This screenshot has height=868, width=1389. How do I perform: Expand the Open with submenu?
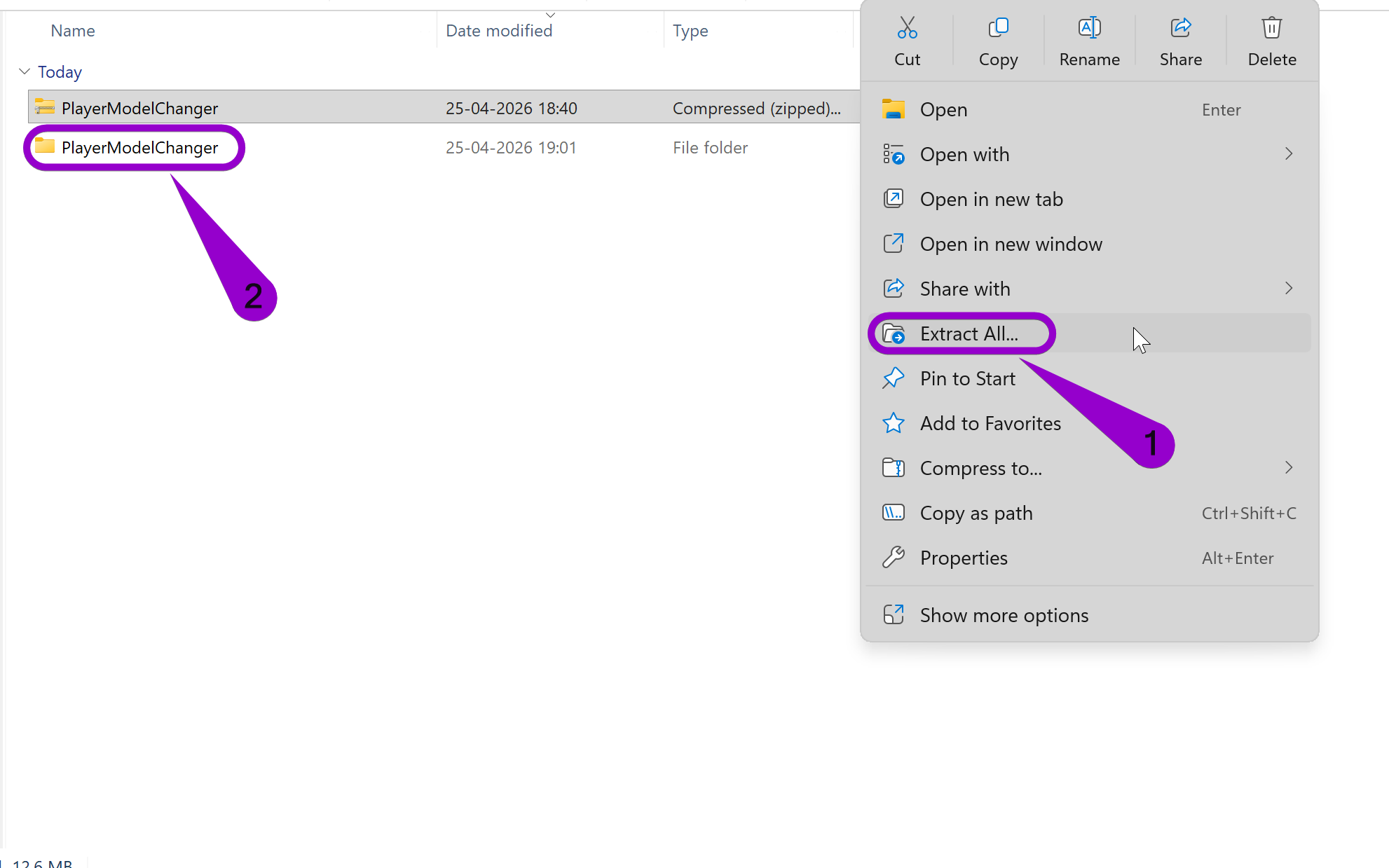pyautogui.click(x=1289, y=153)
